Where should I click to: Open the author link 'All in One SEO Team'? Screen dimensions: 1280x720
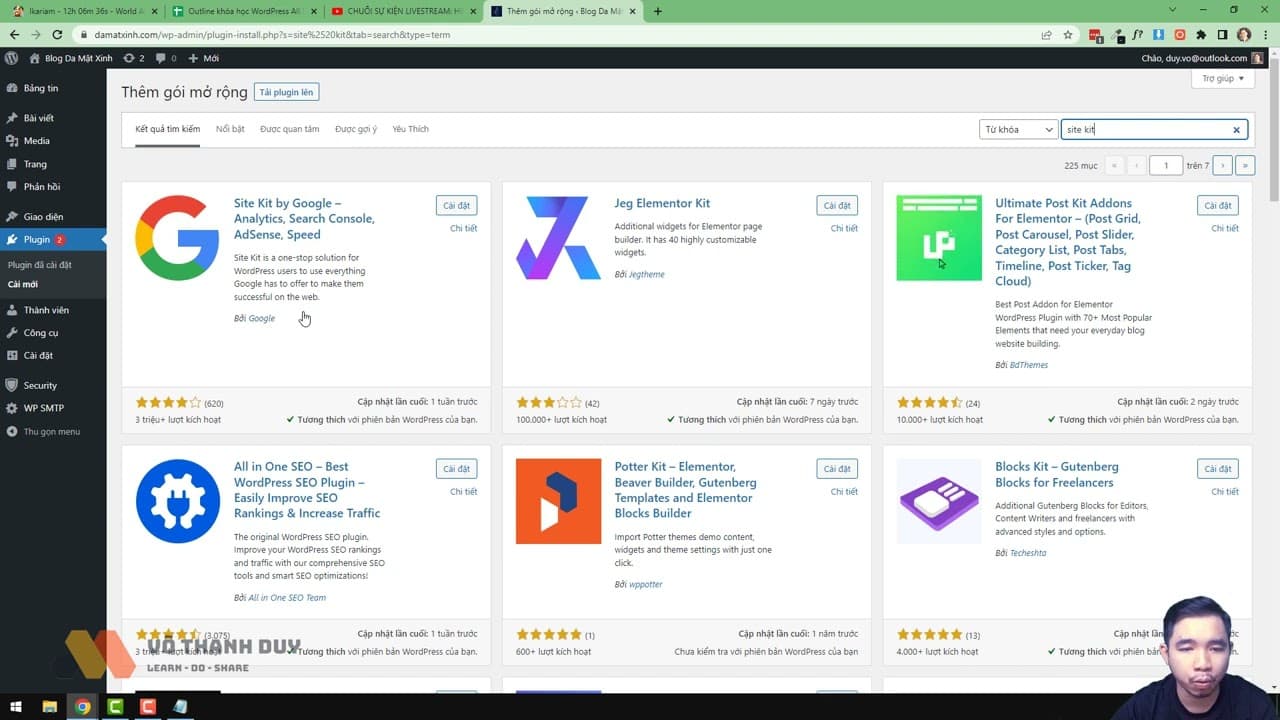pyautogui.click(x=287, y=598)
